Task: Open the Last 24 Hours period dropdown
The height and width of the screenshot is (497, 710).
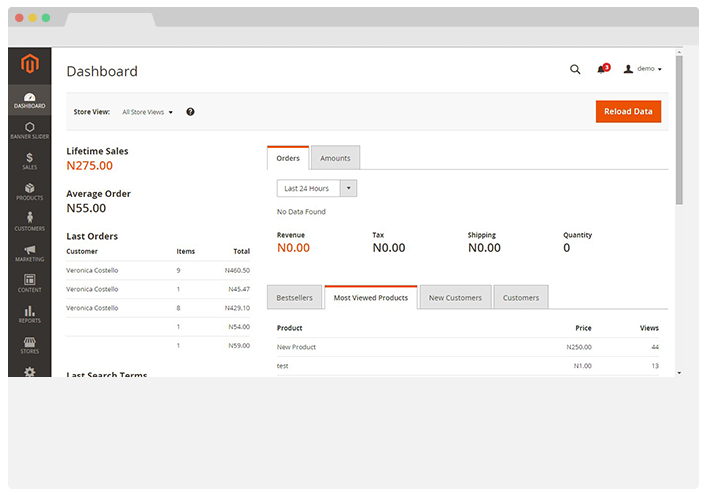Action: 317,188
